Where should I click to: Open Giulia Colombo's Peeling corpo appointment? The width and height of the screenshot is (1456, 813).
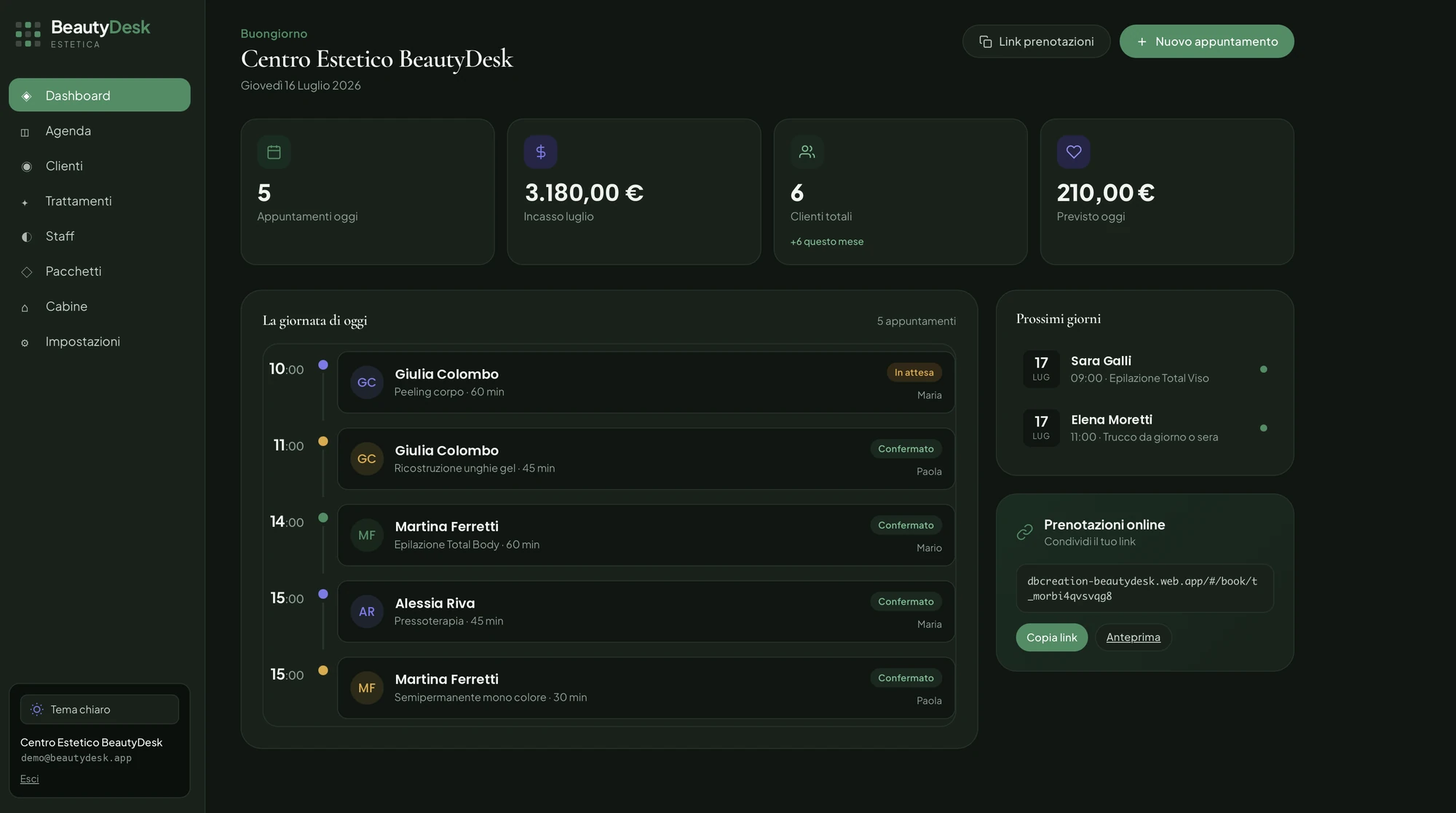(646, 383)
